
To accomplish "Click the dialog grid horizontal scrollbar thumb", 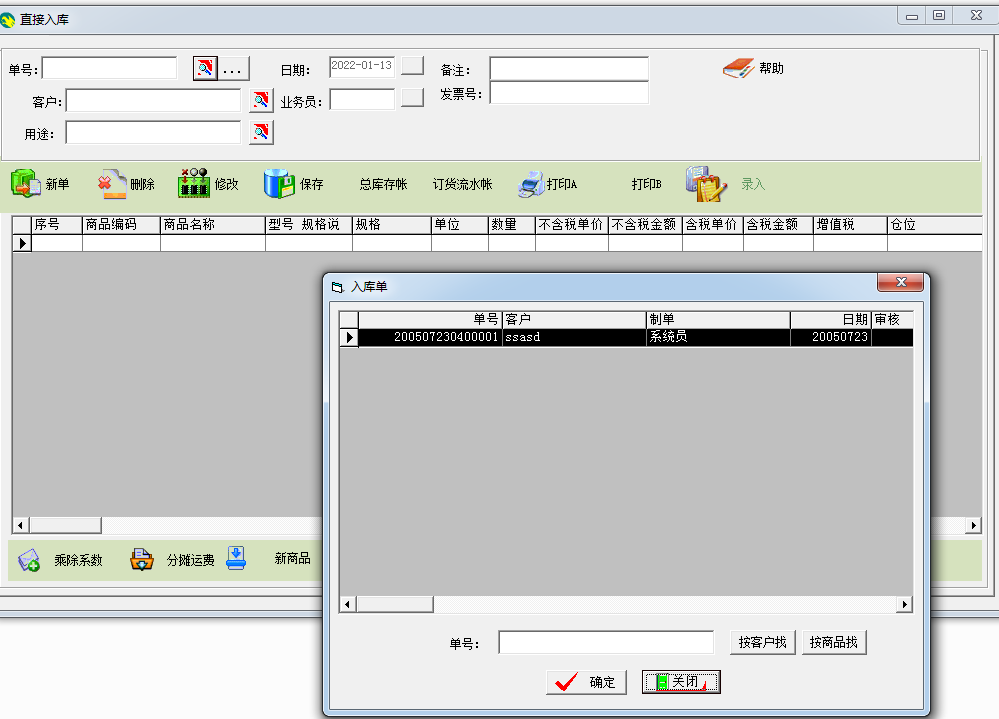I will point(395,604).
